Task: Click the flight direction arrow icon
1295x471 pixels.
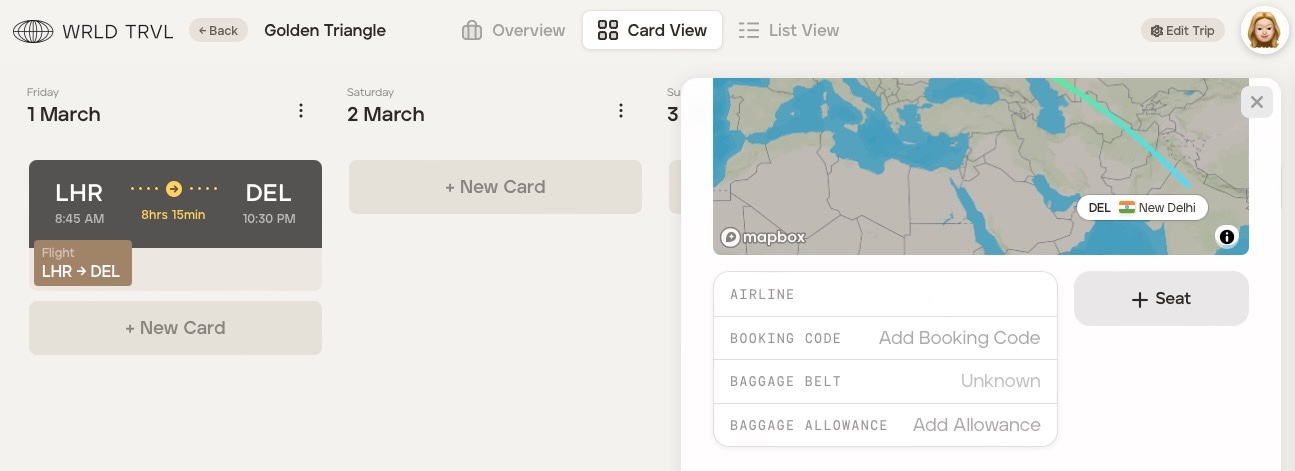Action: tap(174, 188)
